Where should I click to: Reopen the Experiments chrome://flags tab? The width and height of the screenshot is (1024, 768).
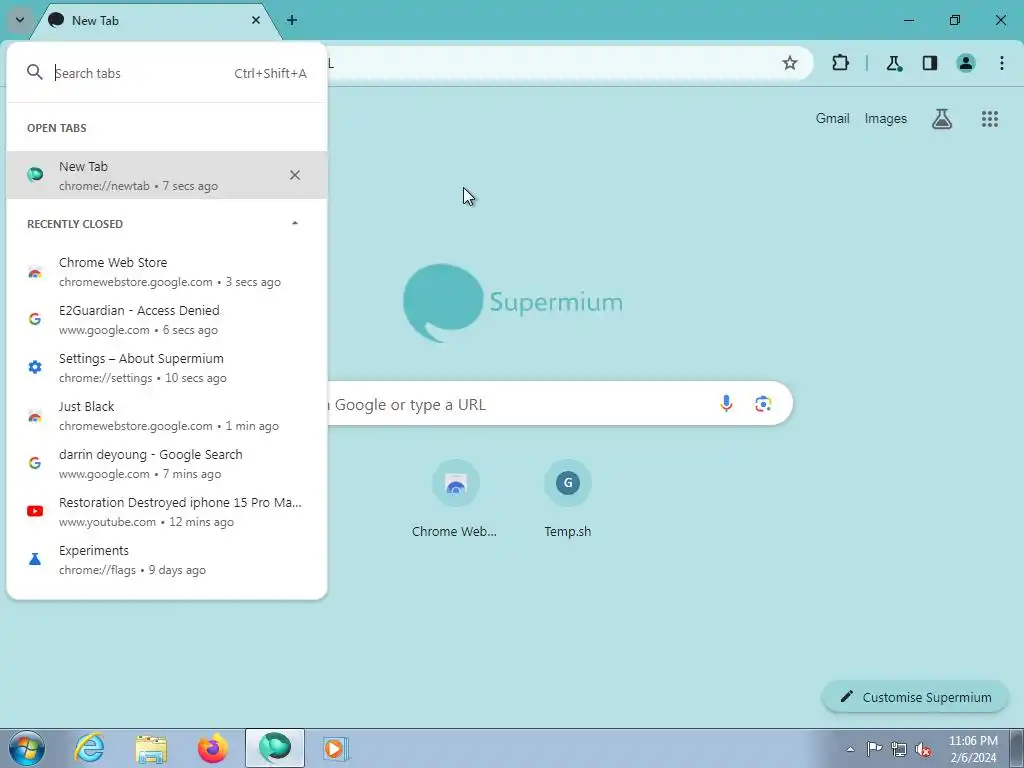click(x=167, y=560)
